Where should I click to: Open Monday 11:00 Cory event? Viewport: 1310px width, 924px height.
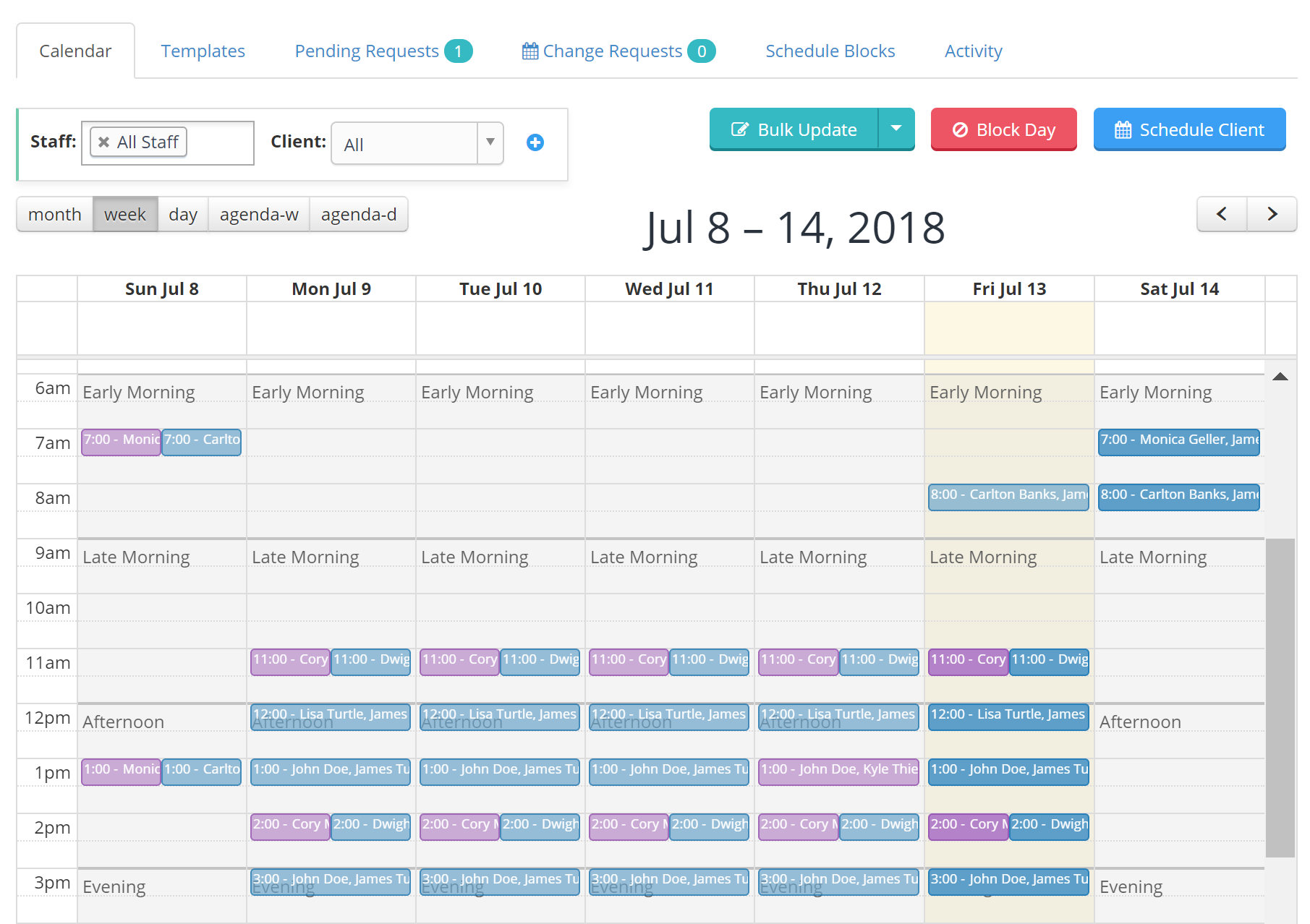290,662
